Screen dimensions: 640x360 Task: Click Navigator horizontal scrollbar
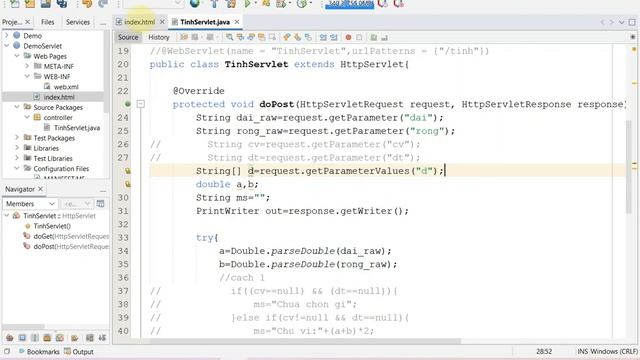click(23, 327)
